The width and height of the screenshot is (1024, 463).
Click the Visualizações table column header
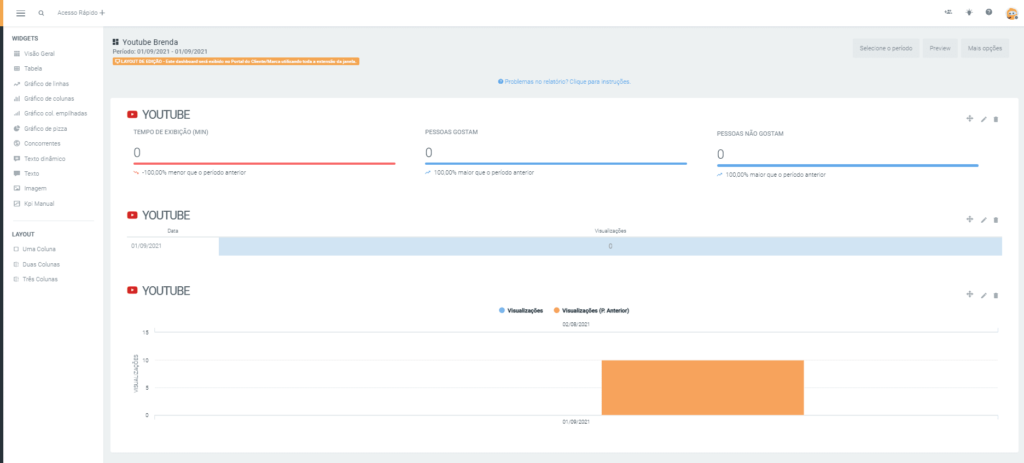click(611, 231)
